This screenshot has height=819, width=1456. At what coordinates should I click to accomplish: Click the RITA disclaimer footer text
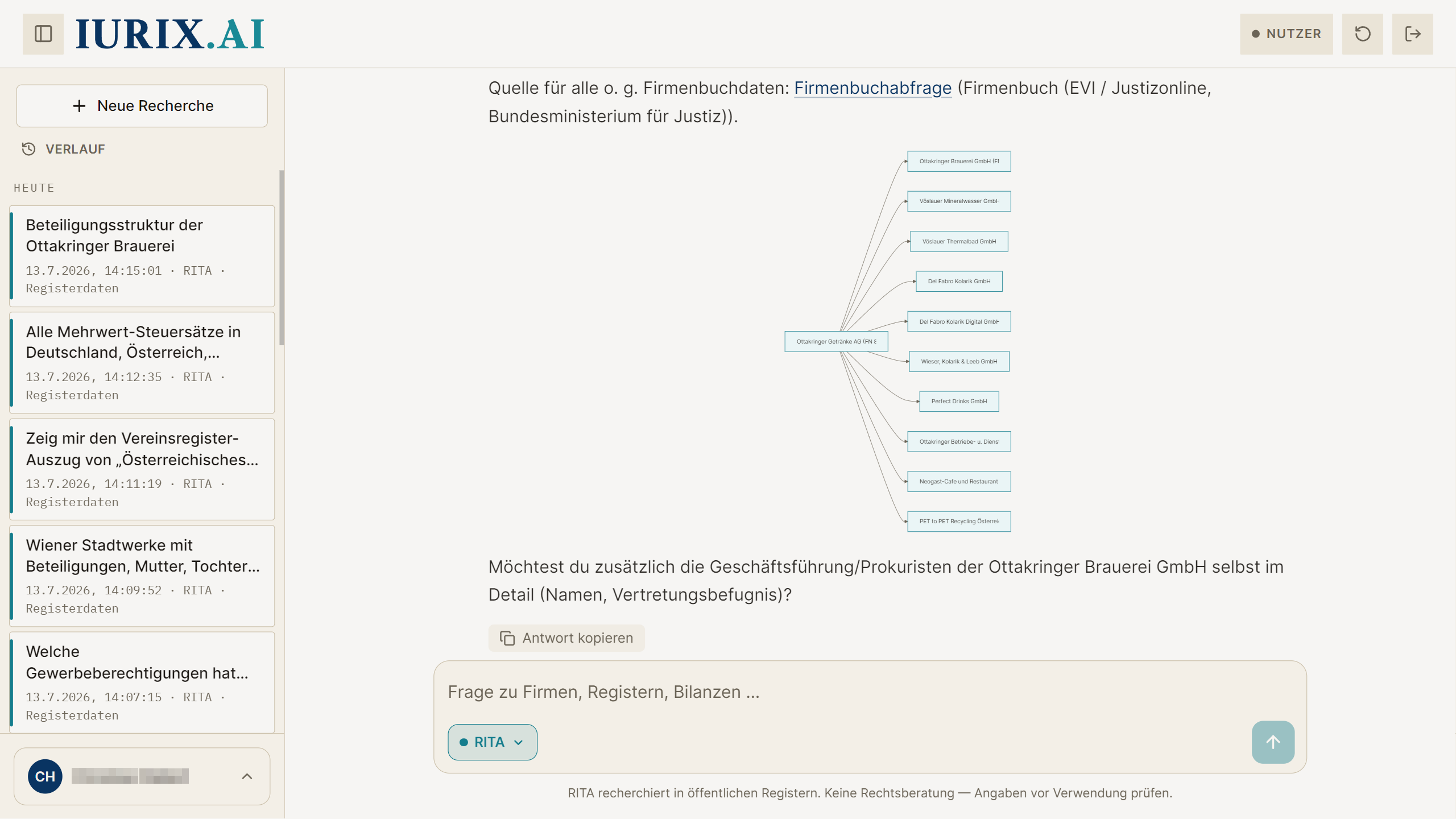[870, 793]
